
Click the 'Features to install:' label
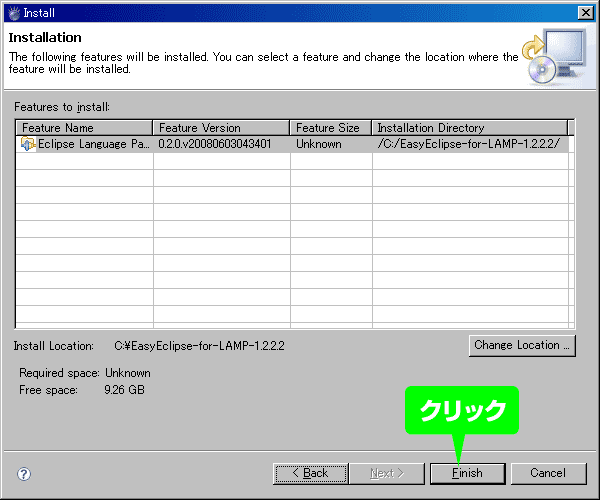coord(62,107)
